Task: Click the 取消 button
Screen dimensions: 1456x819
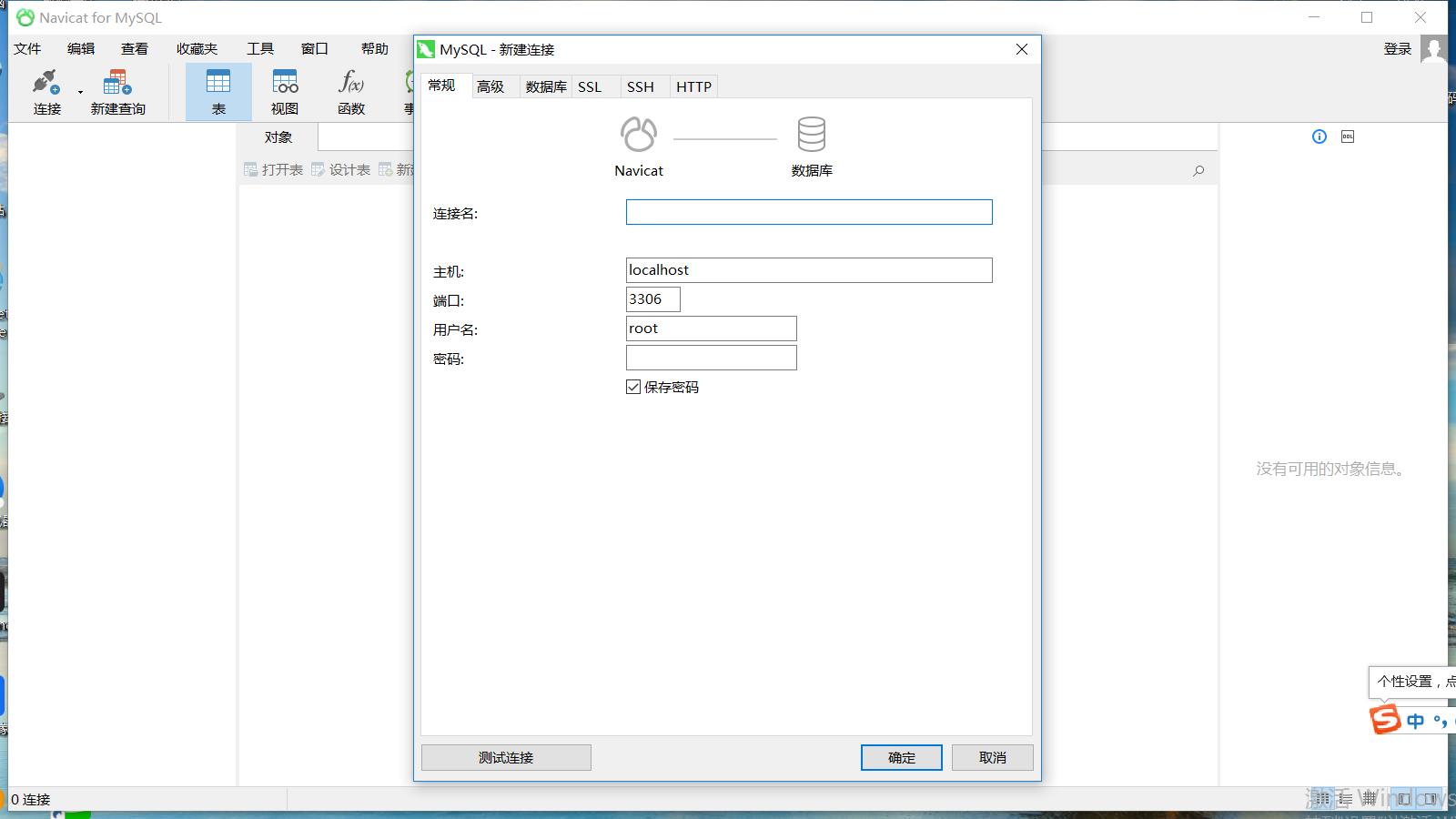Action: 993,757
